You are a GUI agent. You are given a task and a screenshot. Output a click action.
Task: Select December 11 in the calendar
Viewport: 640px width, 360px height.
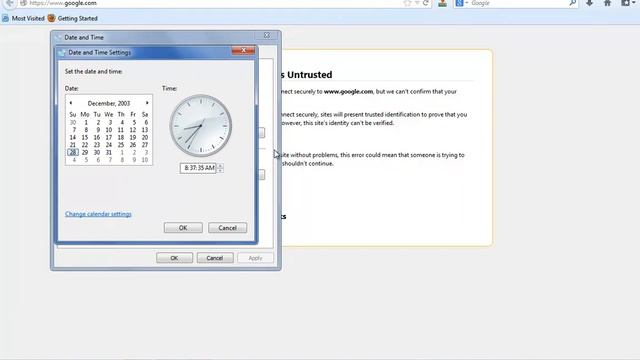pos(121,130)
